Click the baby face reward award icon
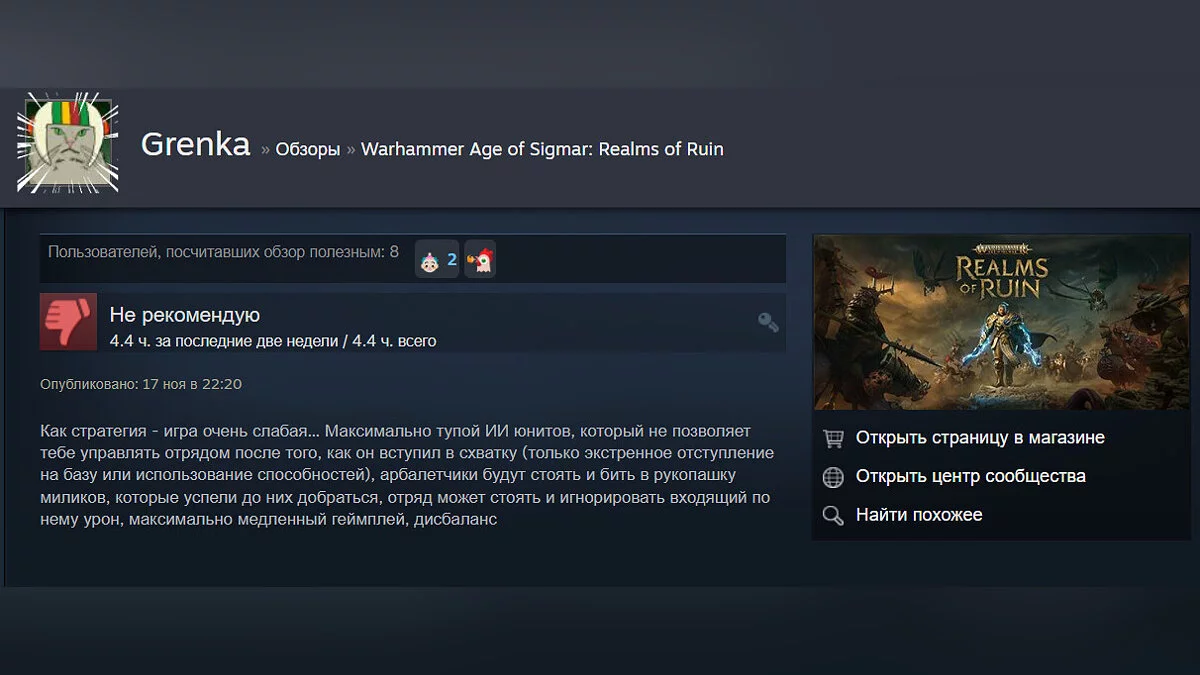 pyautogui.click(x=428, y=261)
